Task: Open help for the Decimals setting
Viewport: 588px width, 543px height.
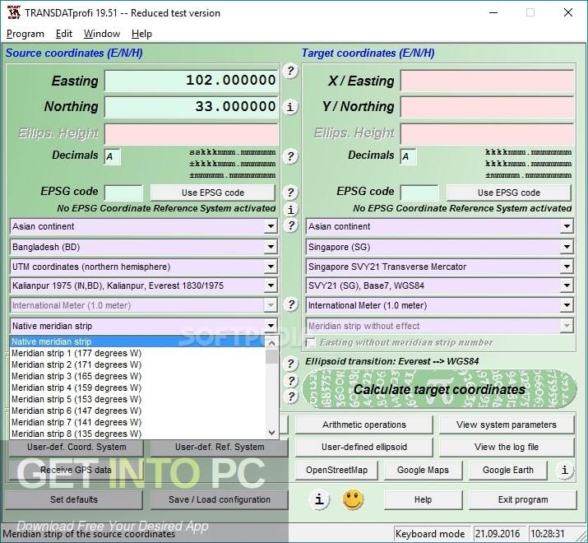Action: point(290,156)
